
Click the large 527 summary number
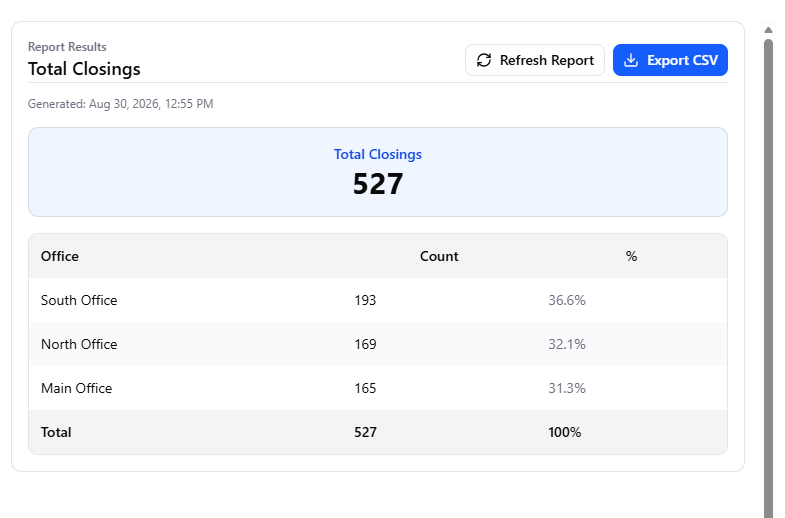tap(378, 184)
